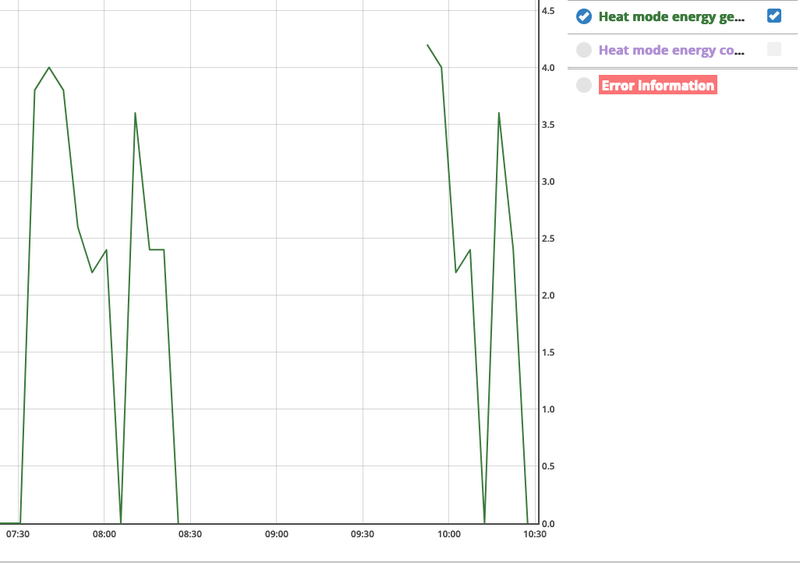Toggle the Error information series circle
Screen dimensions: 800x563
pos(584,85)
